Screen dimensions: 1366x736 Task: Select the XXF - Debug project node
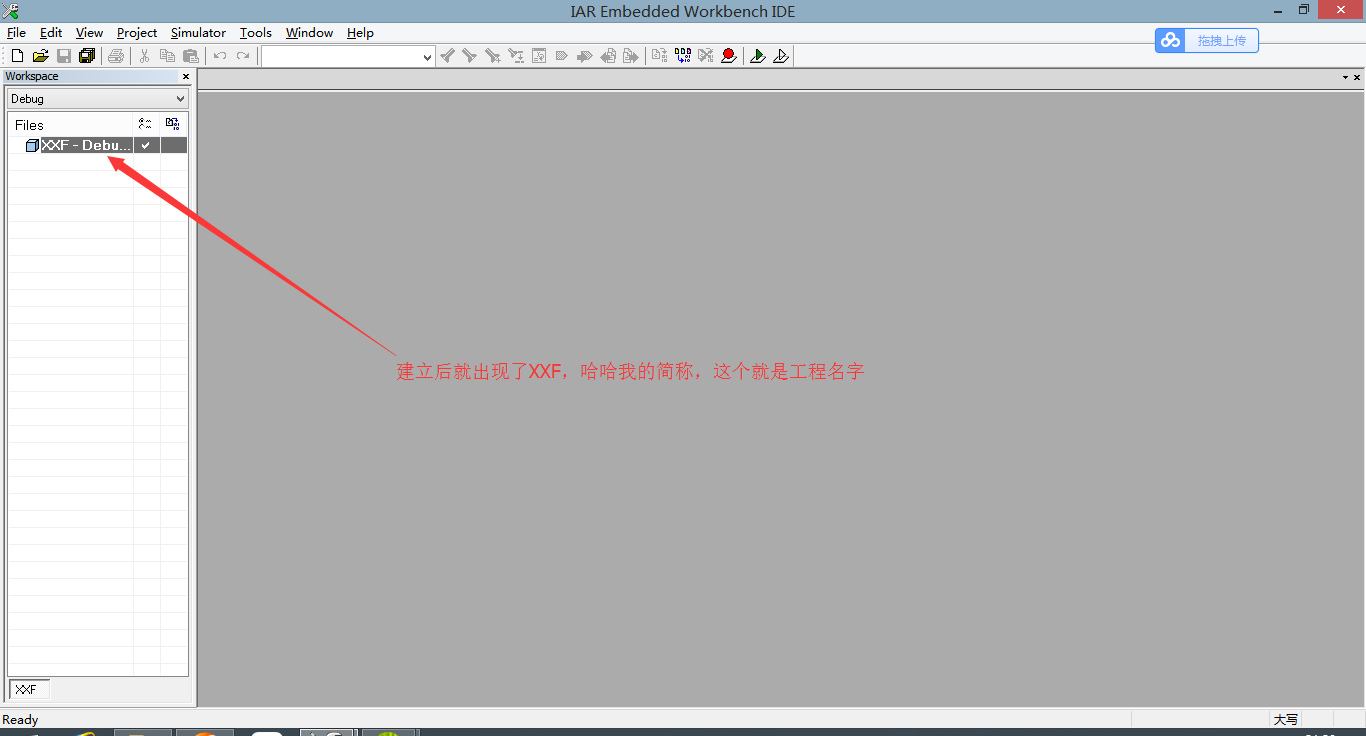pos(86,145)
